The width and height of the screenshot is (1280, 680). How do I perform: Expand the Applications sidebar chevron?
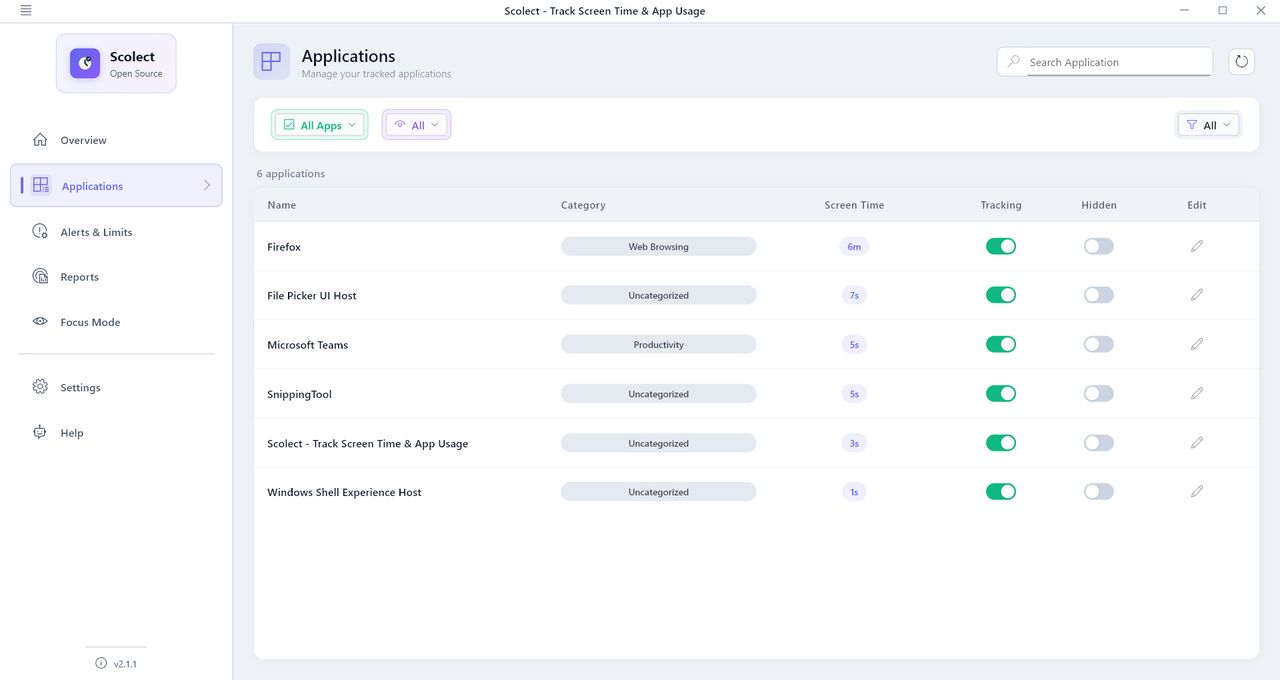pyautogui.click(x=207, y=186)
